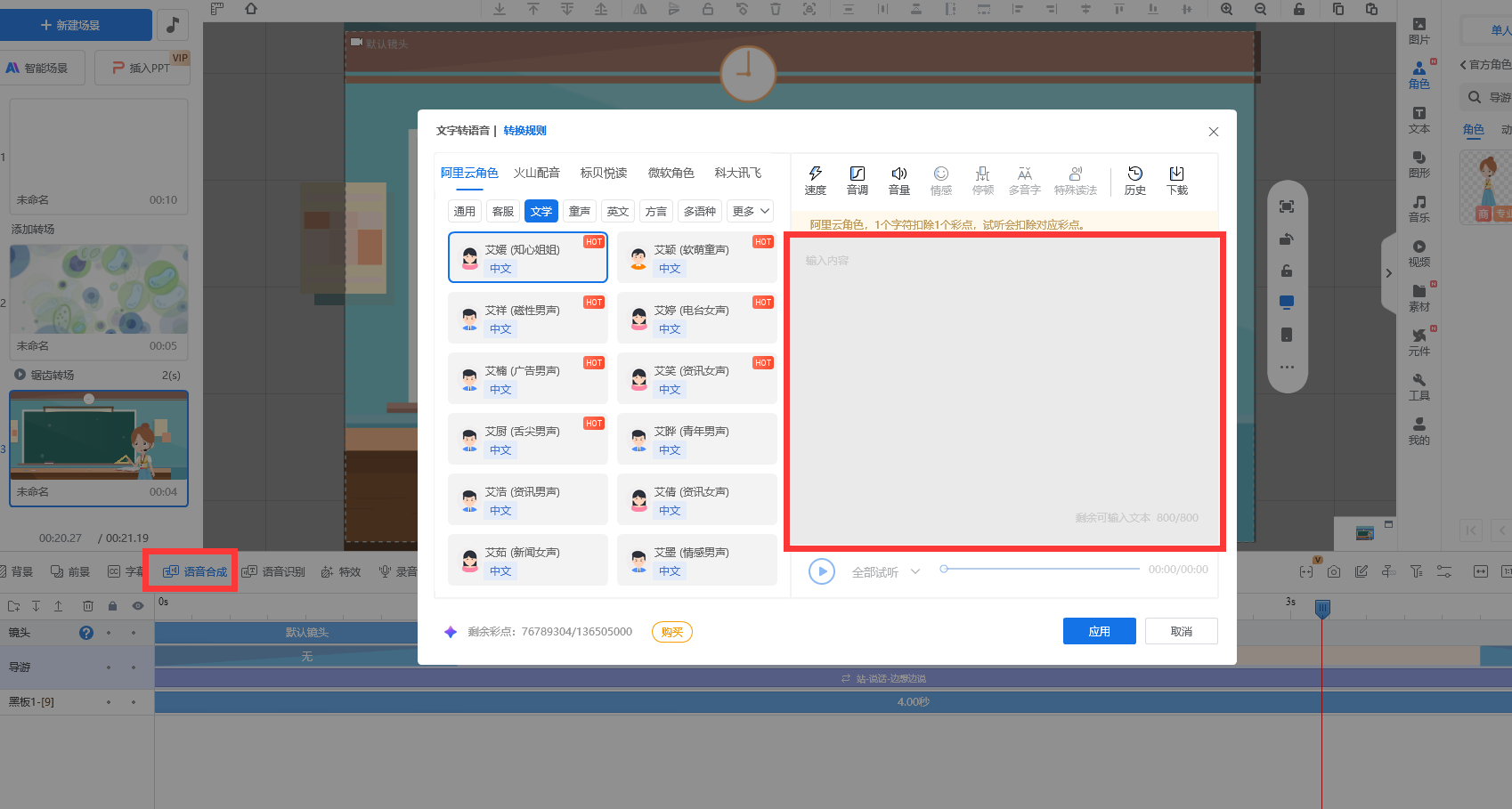This screenshot has width=1512, height=809.
Task: Open the 元件 components panel
Action: coord(1419,343)
